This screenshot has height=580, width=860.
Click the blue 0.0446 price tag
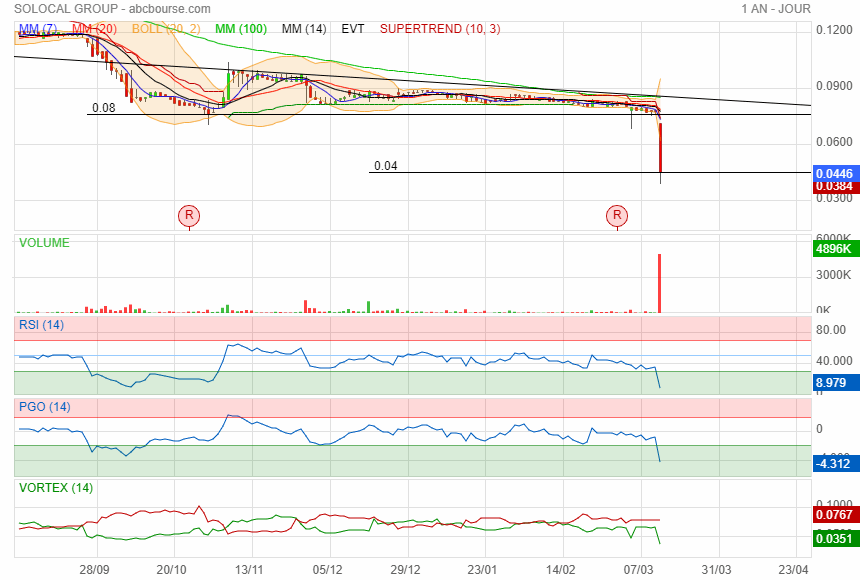tap(836, 174)
